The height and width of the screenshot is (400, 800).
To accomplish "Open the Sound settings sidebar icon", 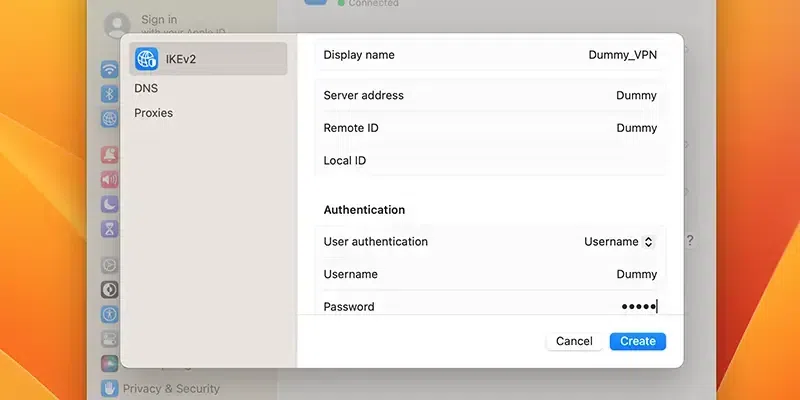I will point(110,180).
